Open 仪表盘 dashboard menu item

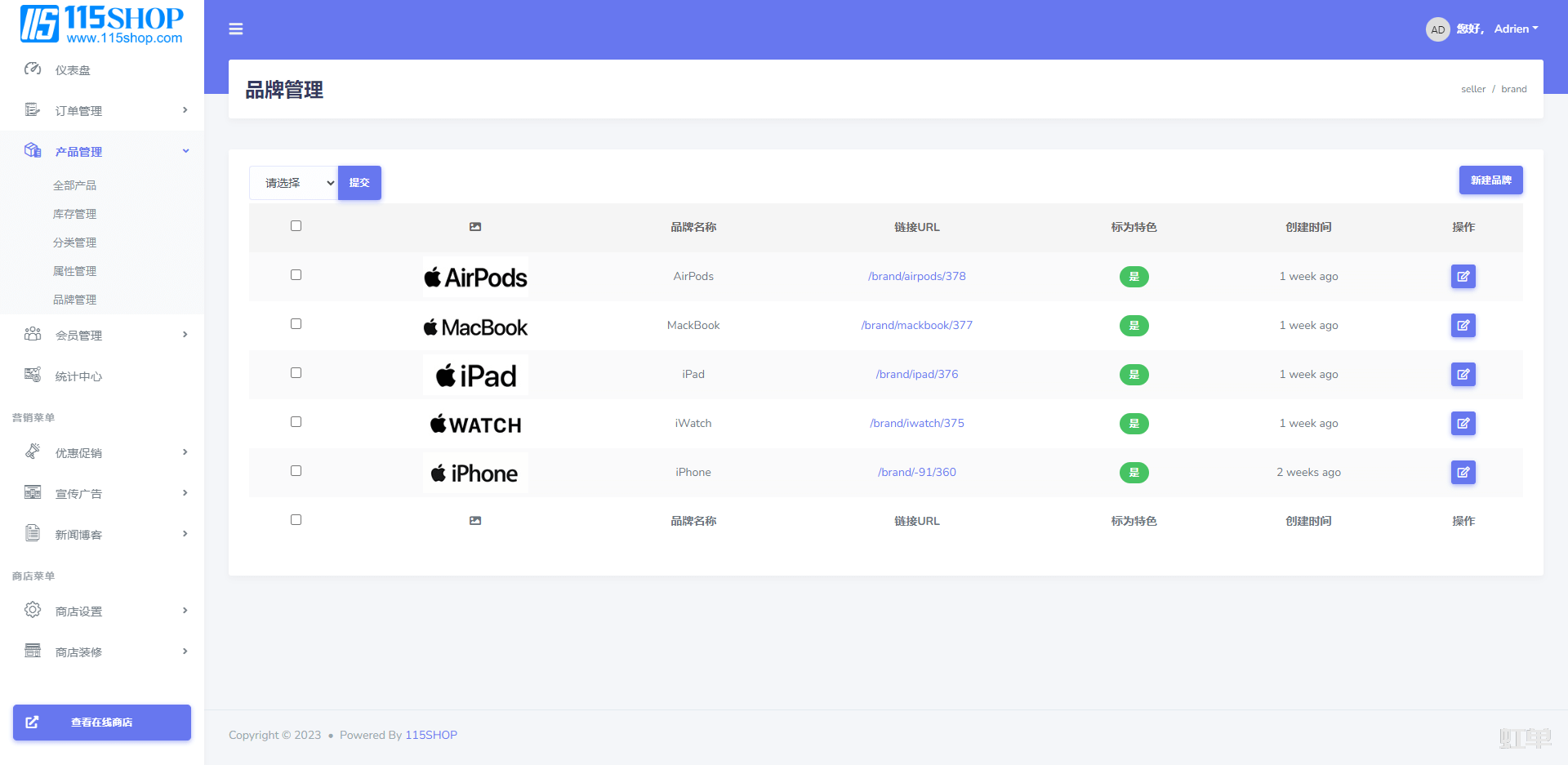(x=102, y=69)
